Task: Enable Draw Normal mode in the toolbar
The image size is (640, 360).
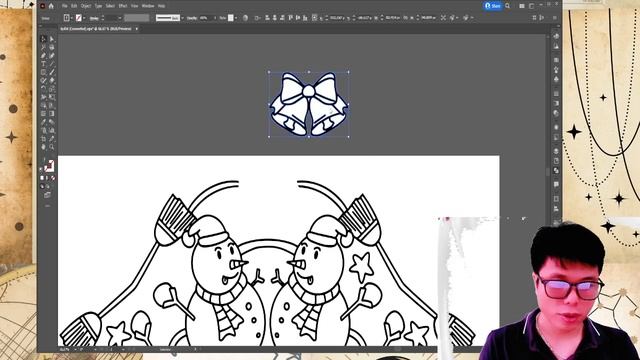Action: 42,187
